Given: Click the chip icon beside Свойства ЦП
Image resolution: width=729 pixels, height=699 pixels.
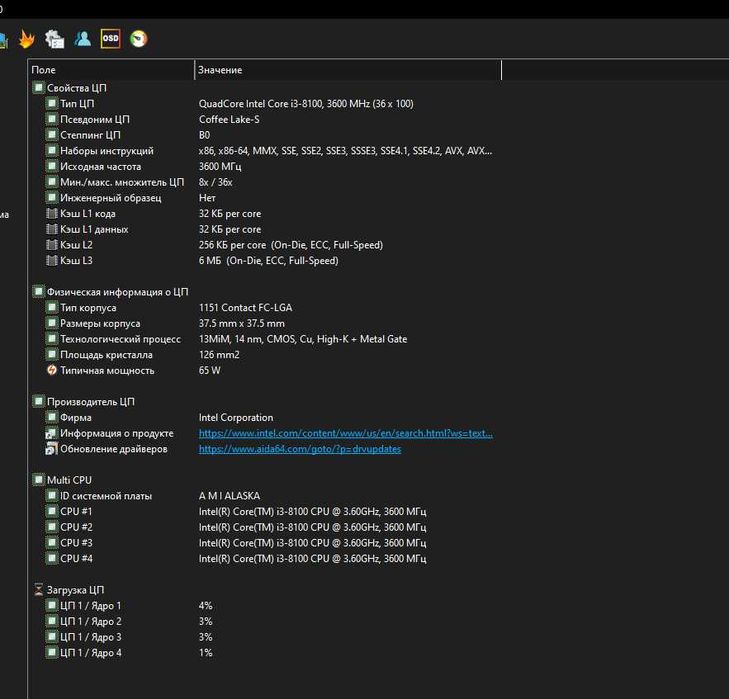Looking at the screenshot, I should 39,87.
